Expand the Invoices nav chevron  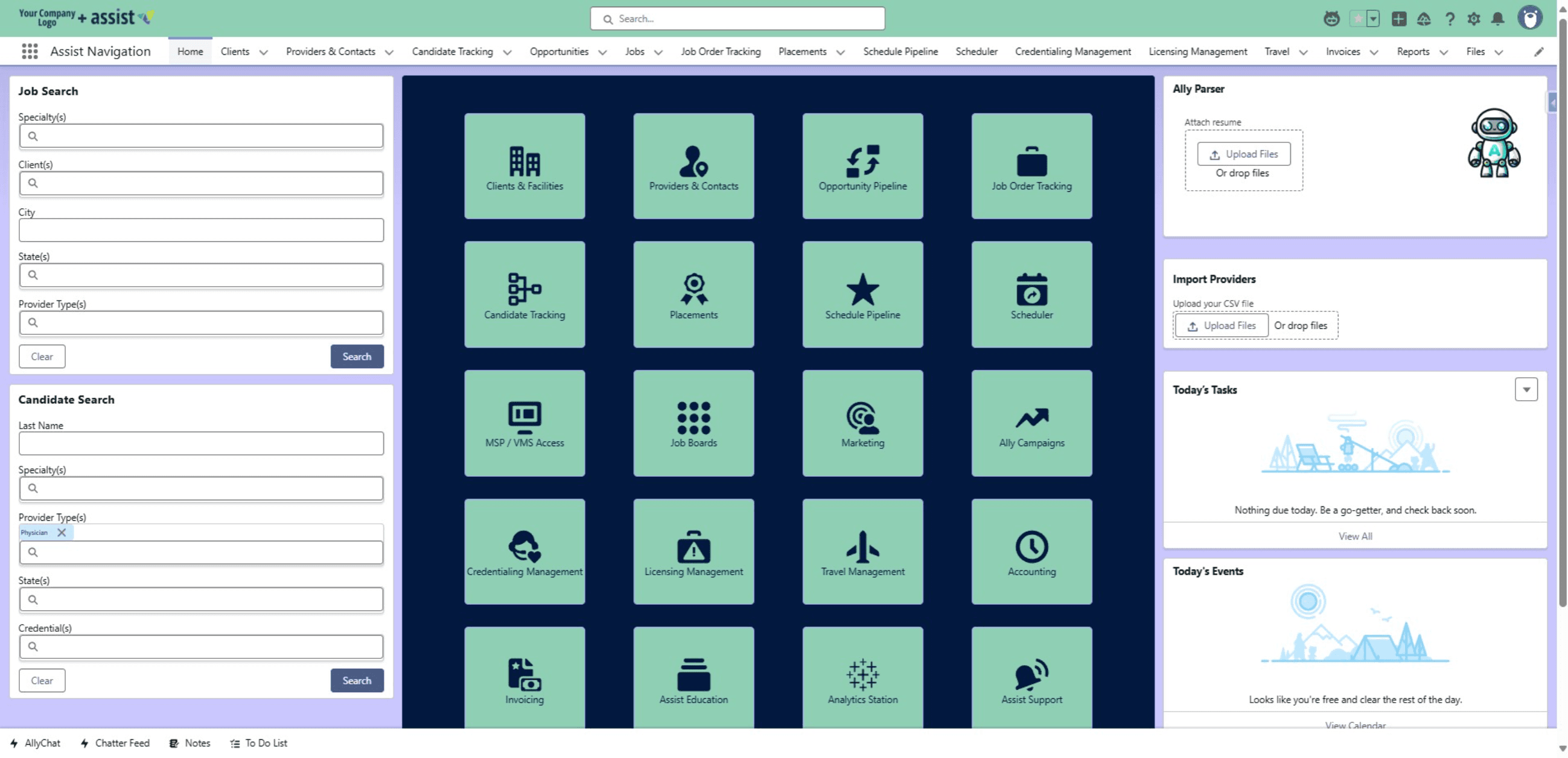1374,53
